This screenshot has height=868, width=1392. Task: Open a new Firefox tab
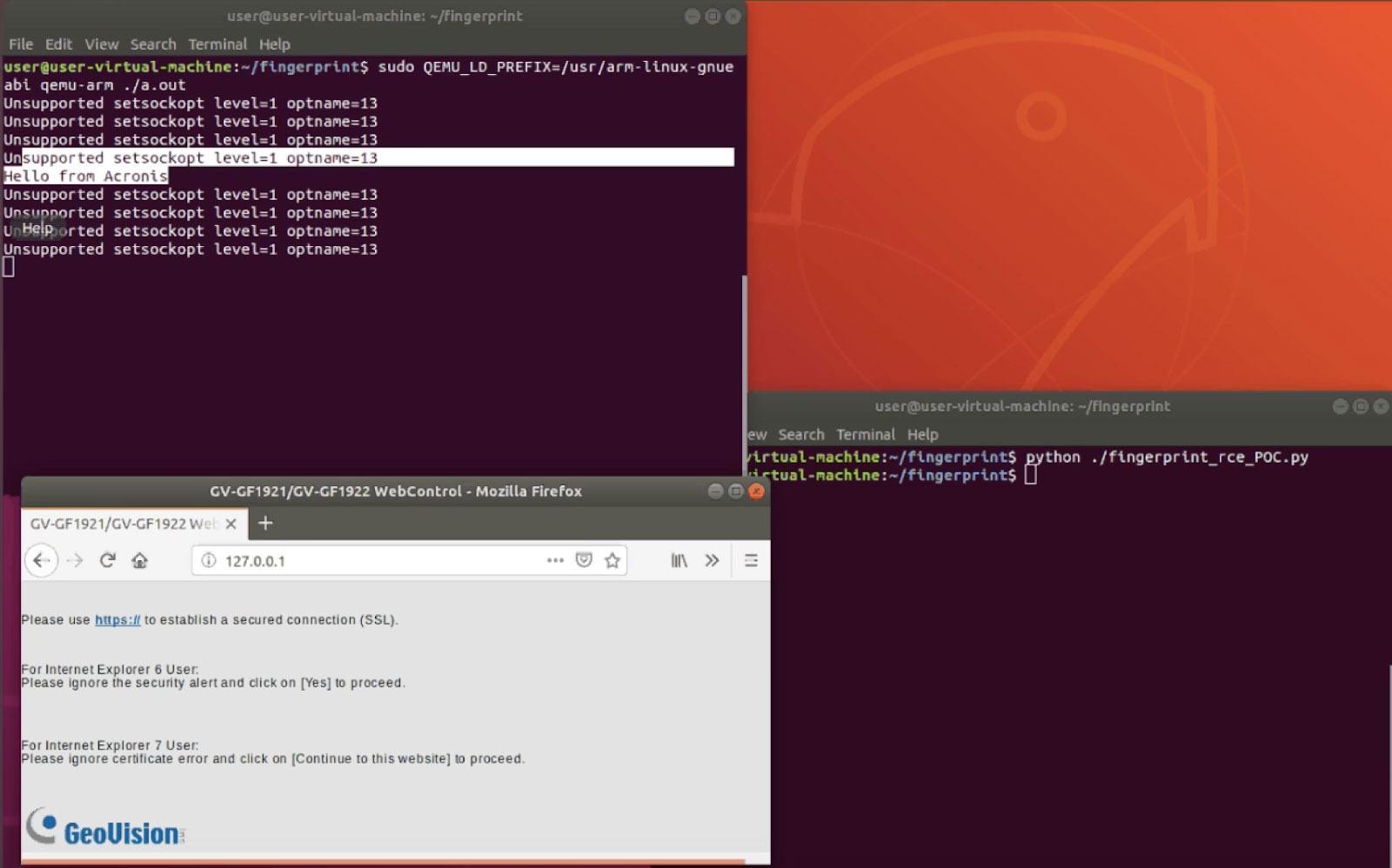point(265,523)
